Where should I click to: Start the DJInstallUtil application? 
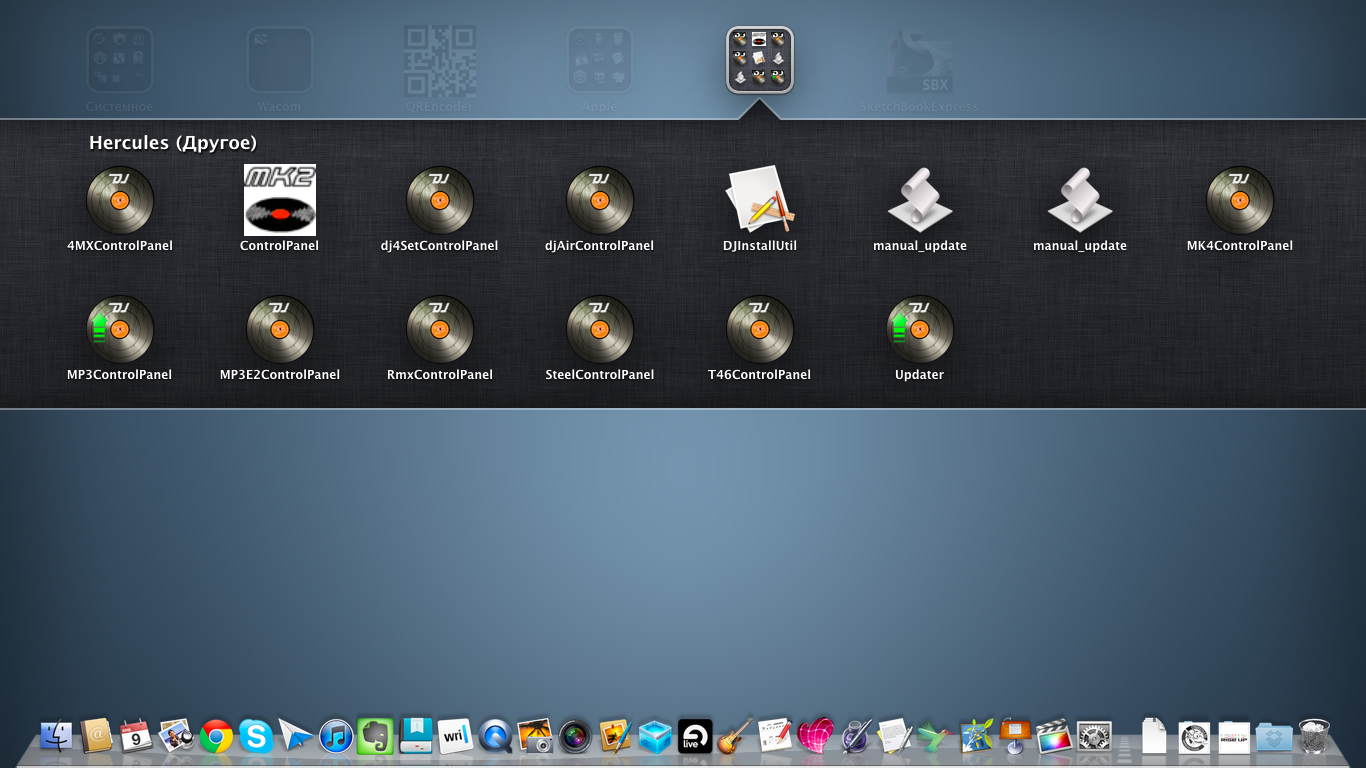click(x=760, y=200)
